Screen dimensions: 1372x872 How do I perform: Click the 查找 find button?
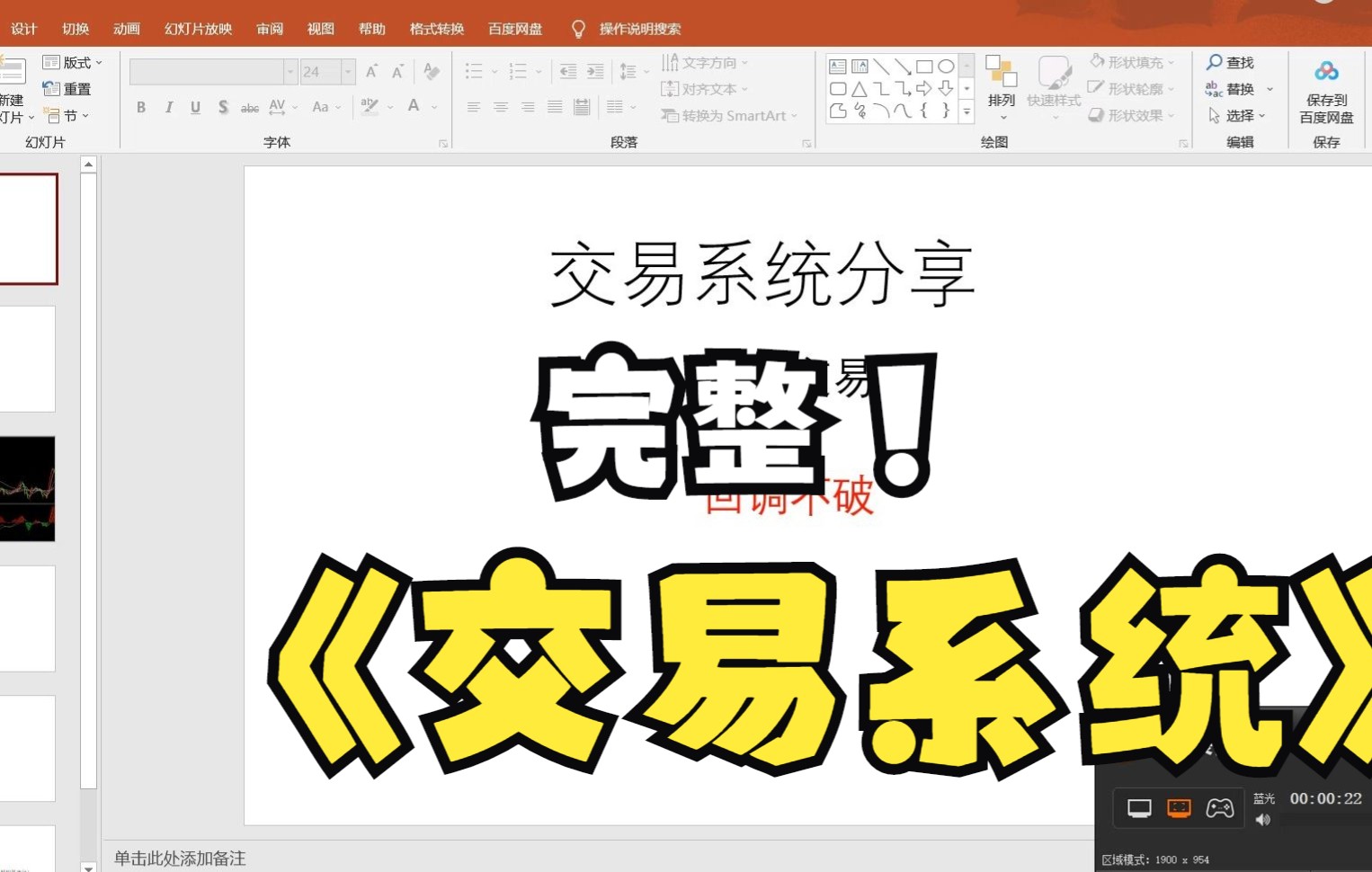[1230, 62]
